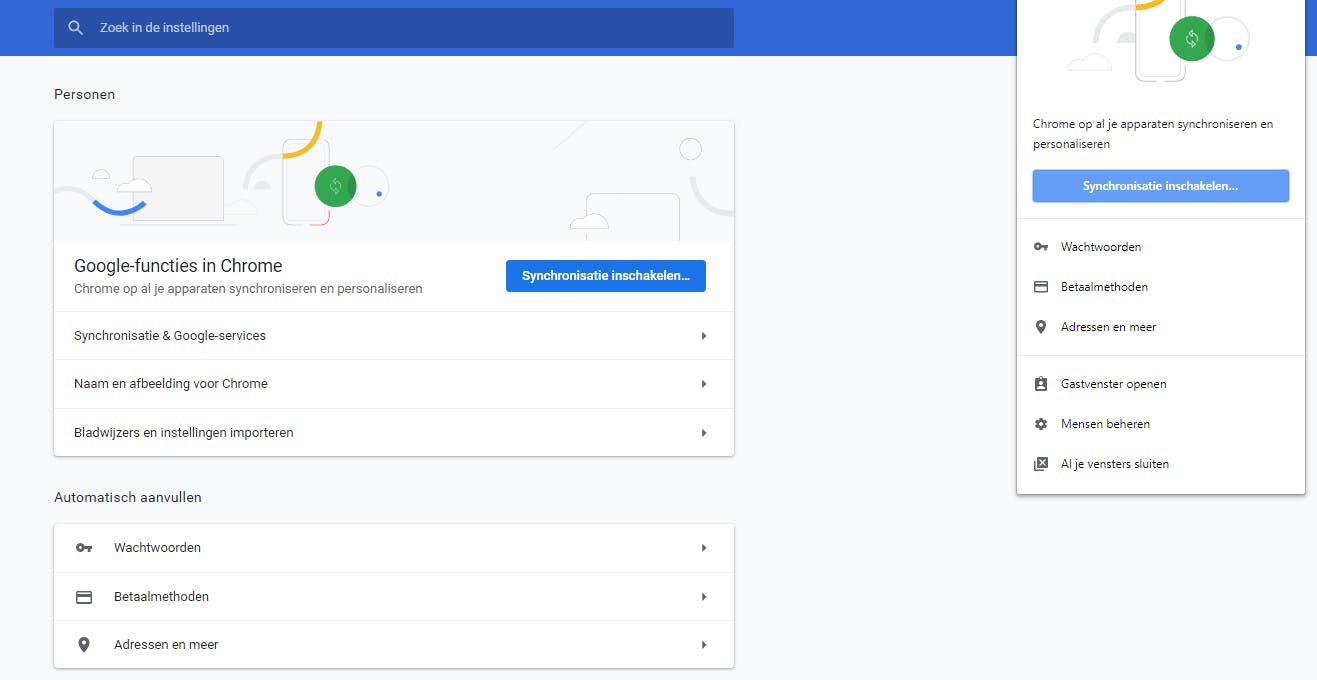Open the Betaalmethoden row arrow in Automatisch aanvullen
The height and width of the screenshot is (680, 1317).
tap(704, 597)
